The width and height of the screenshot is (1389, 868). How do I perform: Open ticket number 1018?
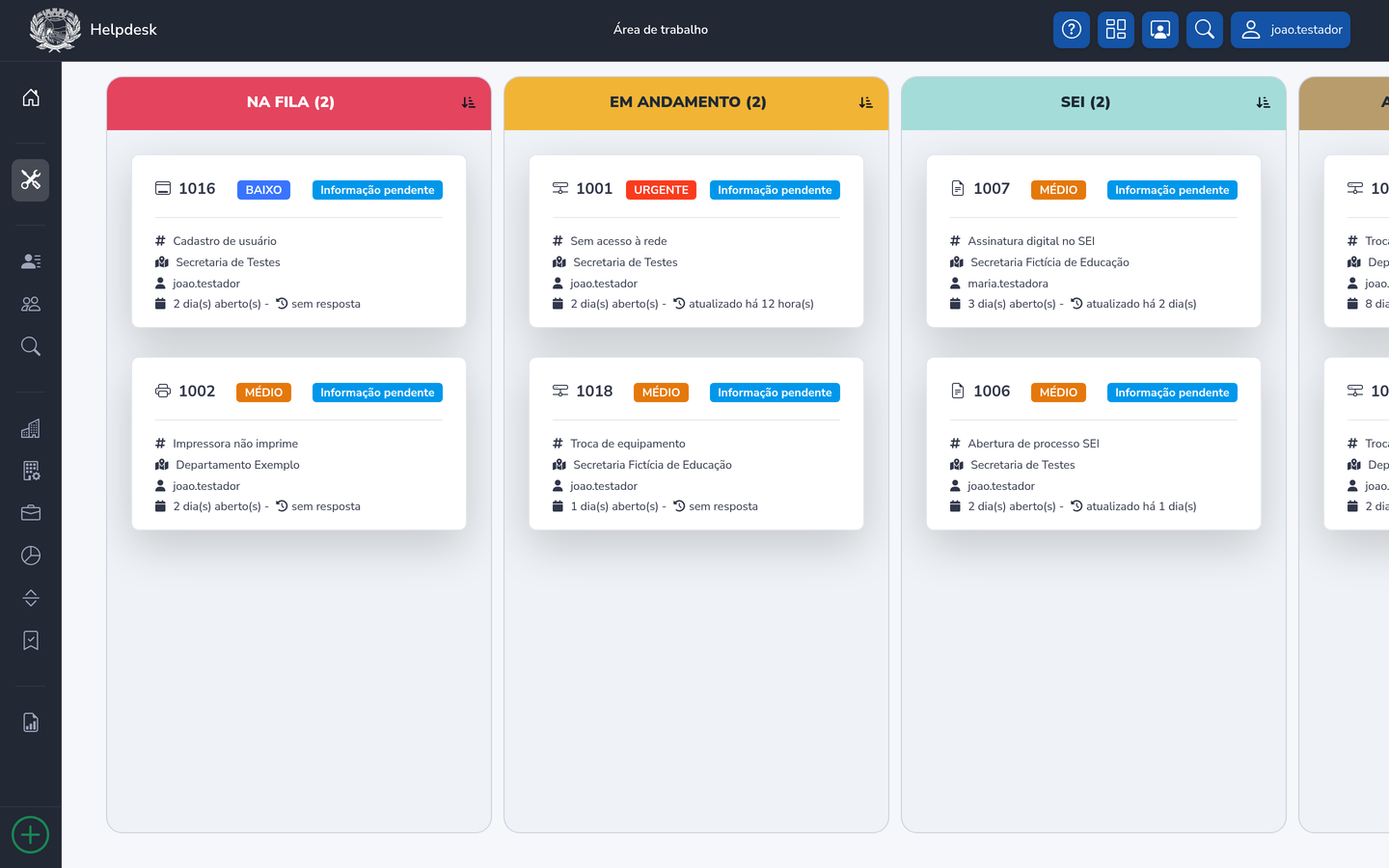coord(594,392)
